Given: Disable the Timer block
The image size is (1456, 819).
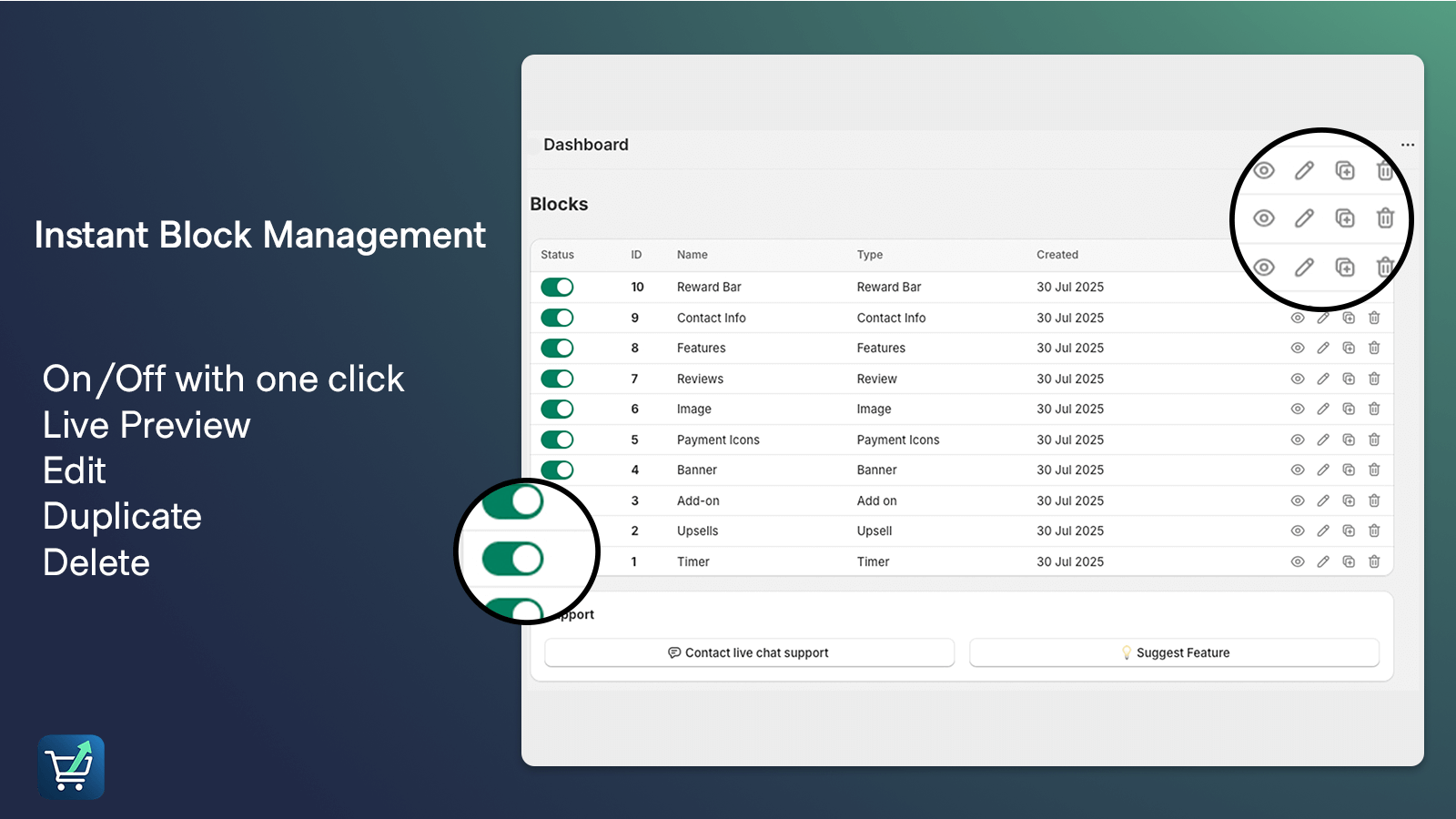Looking at the screenshot, I should [x=556, y=561].
